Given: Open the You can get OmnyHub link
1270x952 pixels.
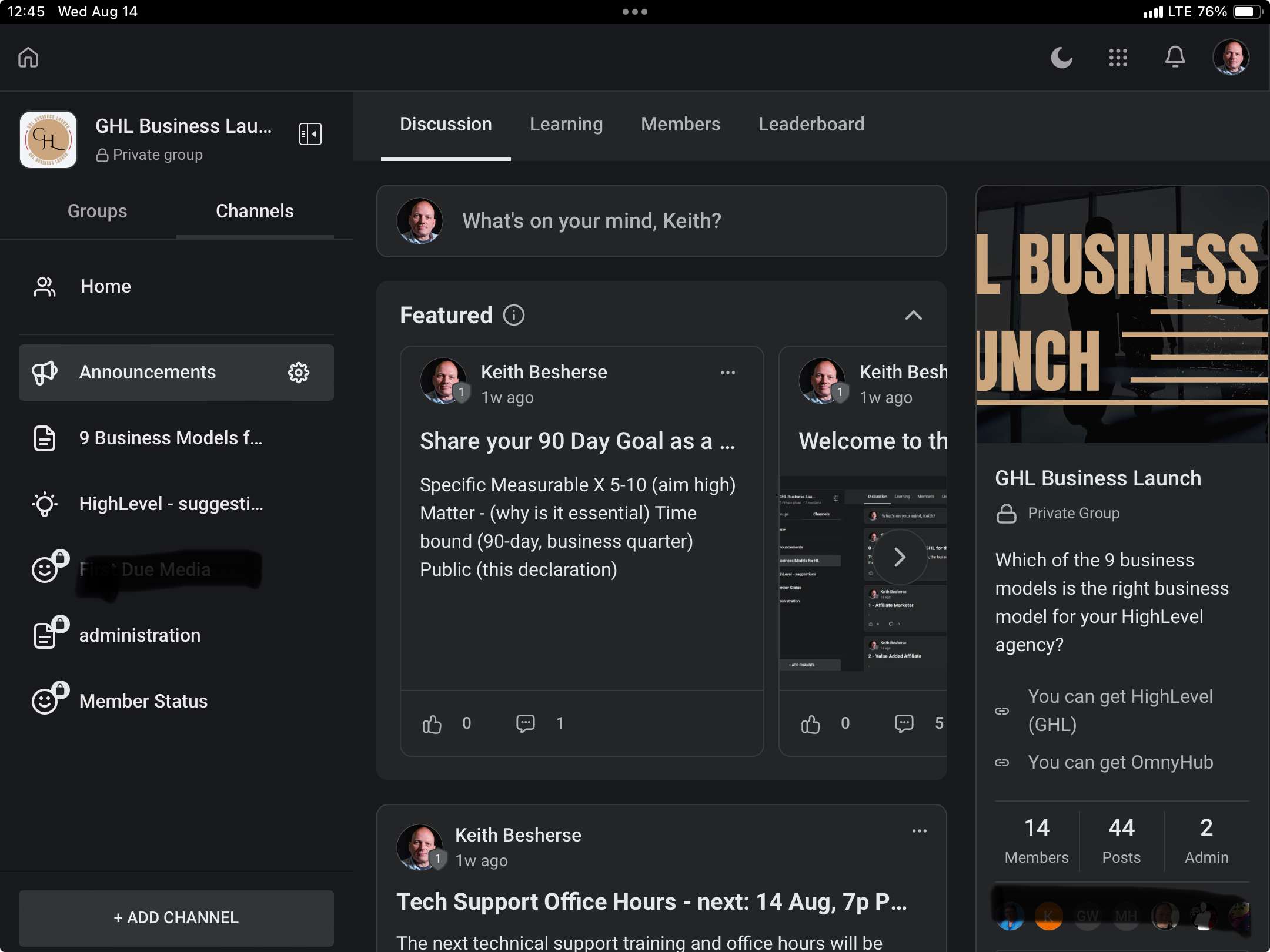Looking at the screenshot, I should click(x=1120, y=762).
